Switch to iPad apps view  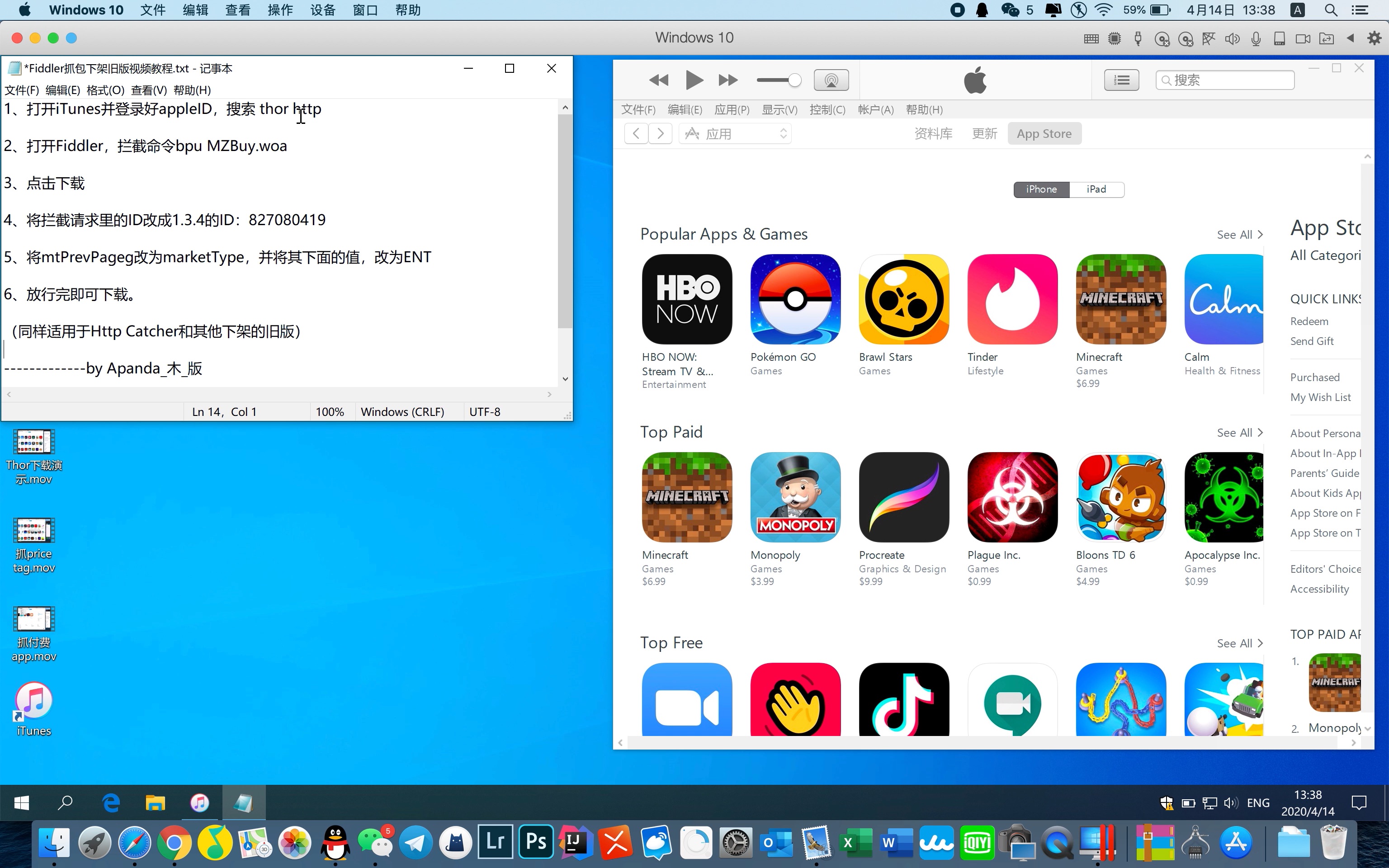[1096, 189]
